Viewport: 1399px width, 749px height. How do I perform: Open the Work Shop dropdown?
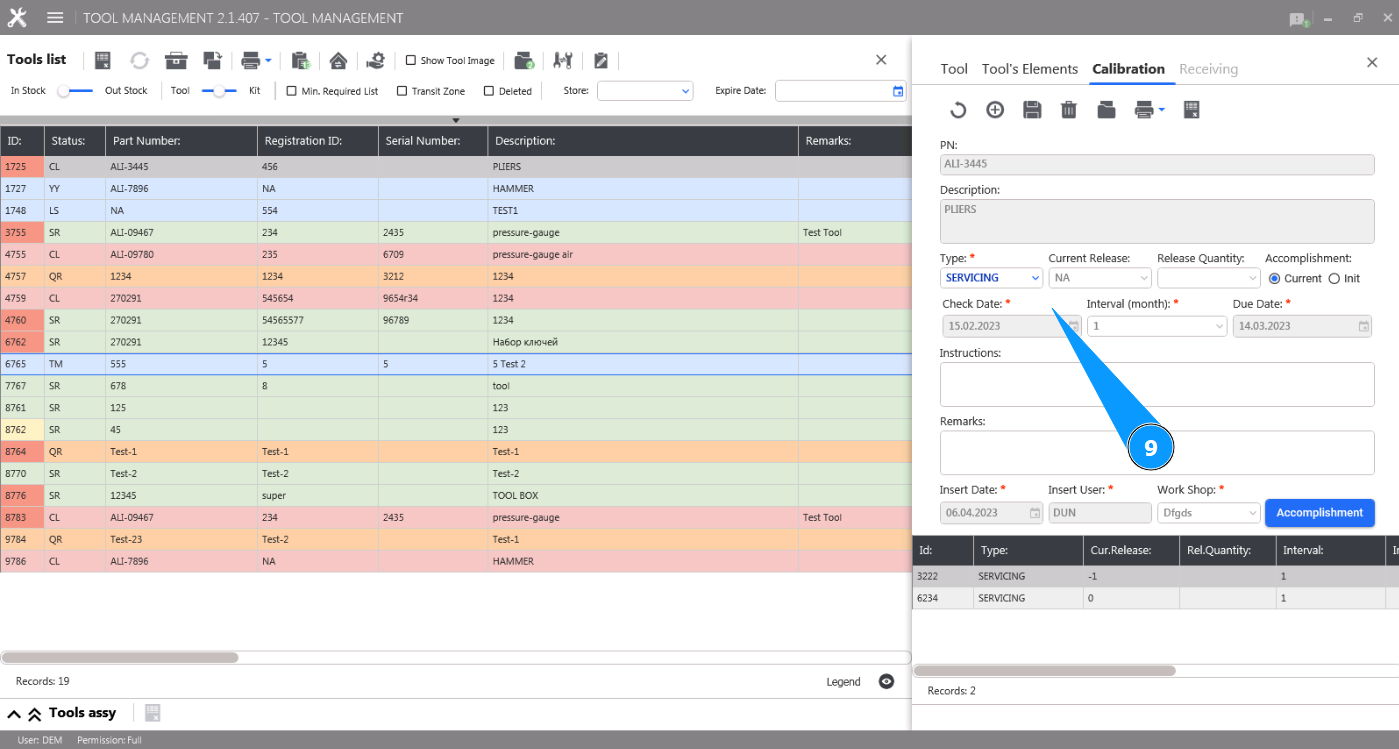click(1208, 513)
